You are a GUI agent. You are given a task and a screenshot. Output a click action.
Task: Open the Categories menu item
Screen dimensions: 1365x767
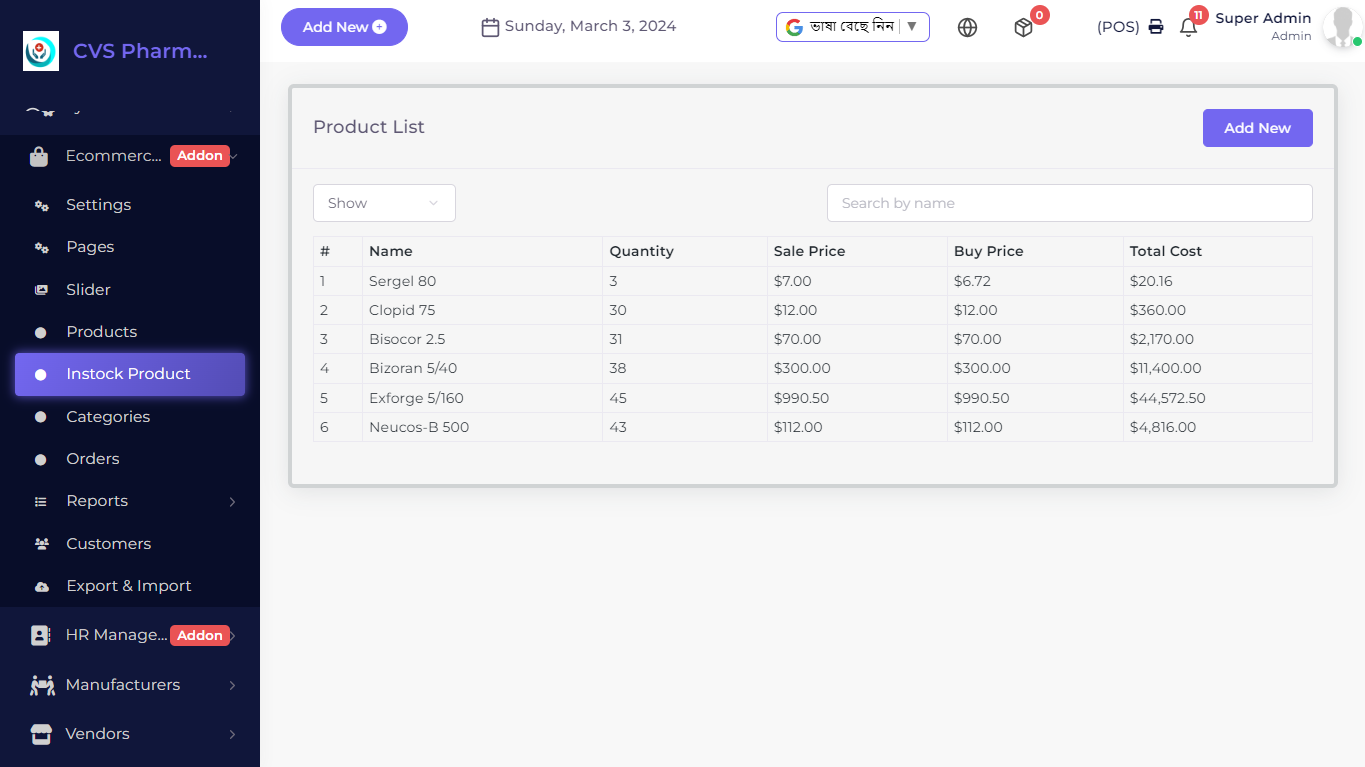coord(108,417)
